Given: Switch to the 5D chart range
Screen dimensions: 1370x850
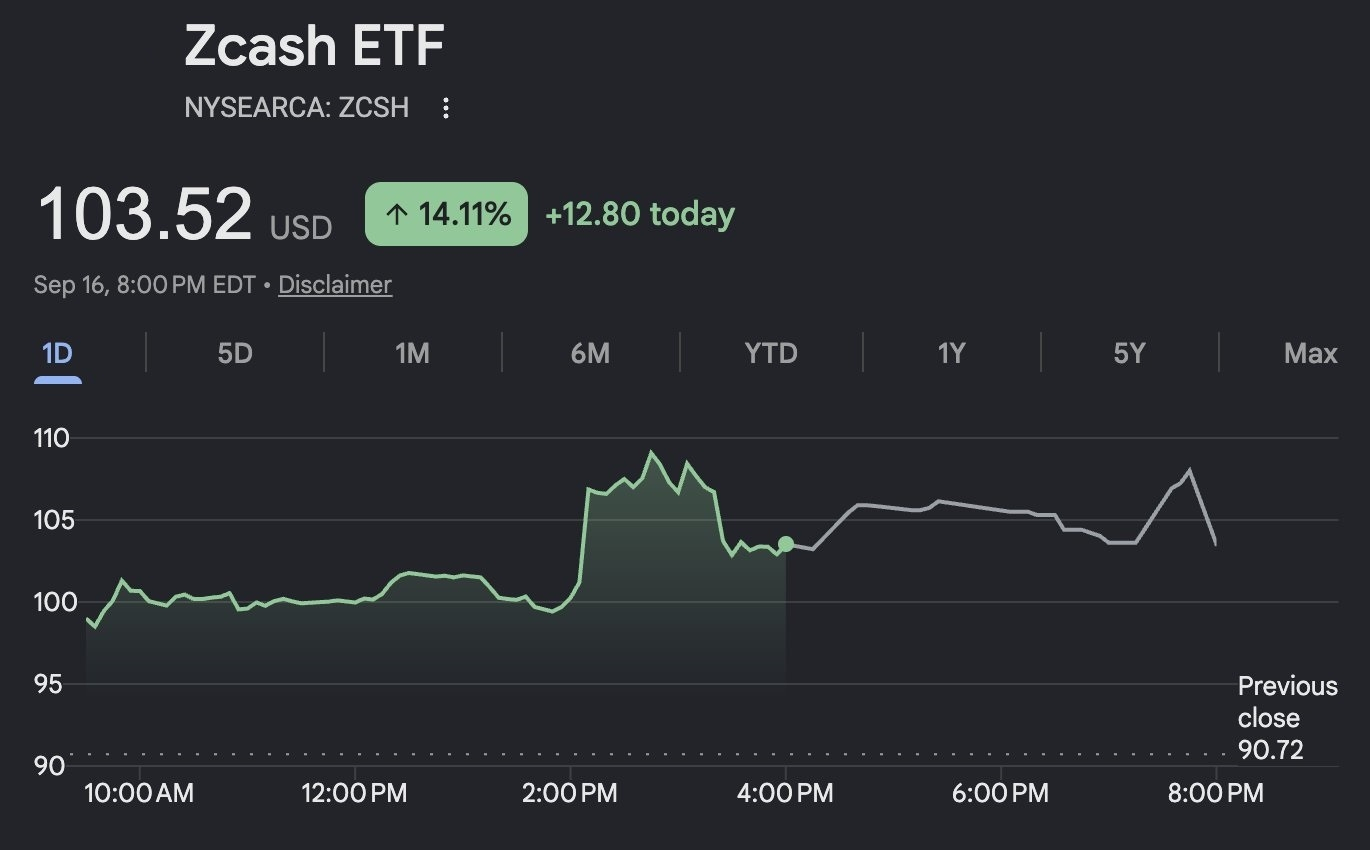Looking at the screenshot, I should click(x=235, y=353).
